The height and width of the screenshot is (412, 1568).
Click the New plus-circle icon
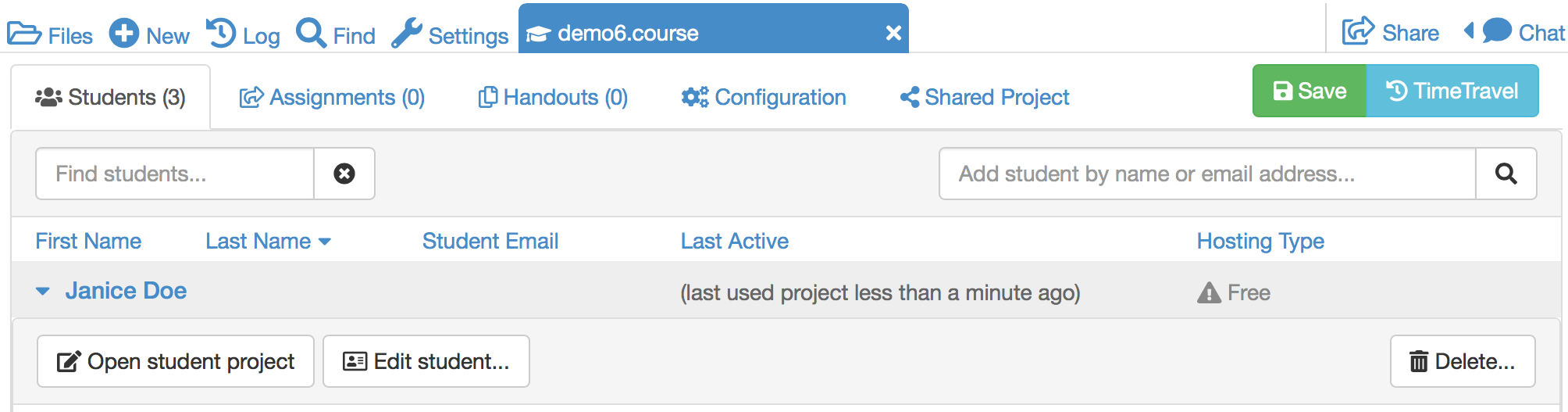click(x=124, y=34)
